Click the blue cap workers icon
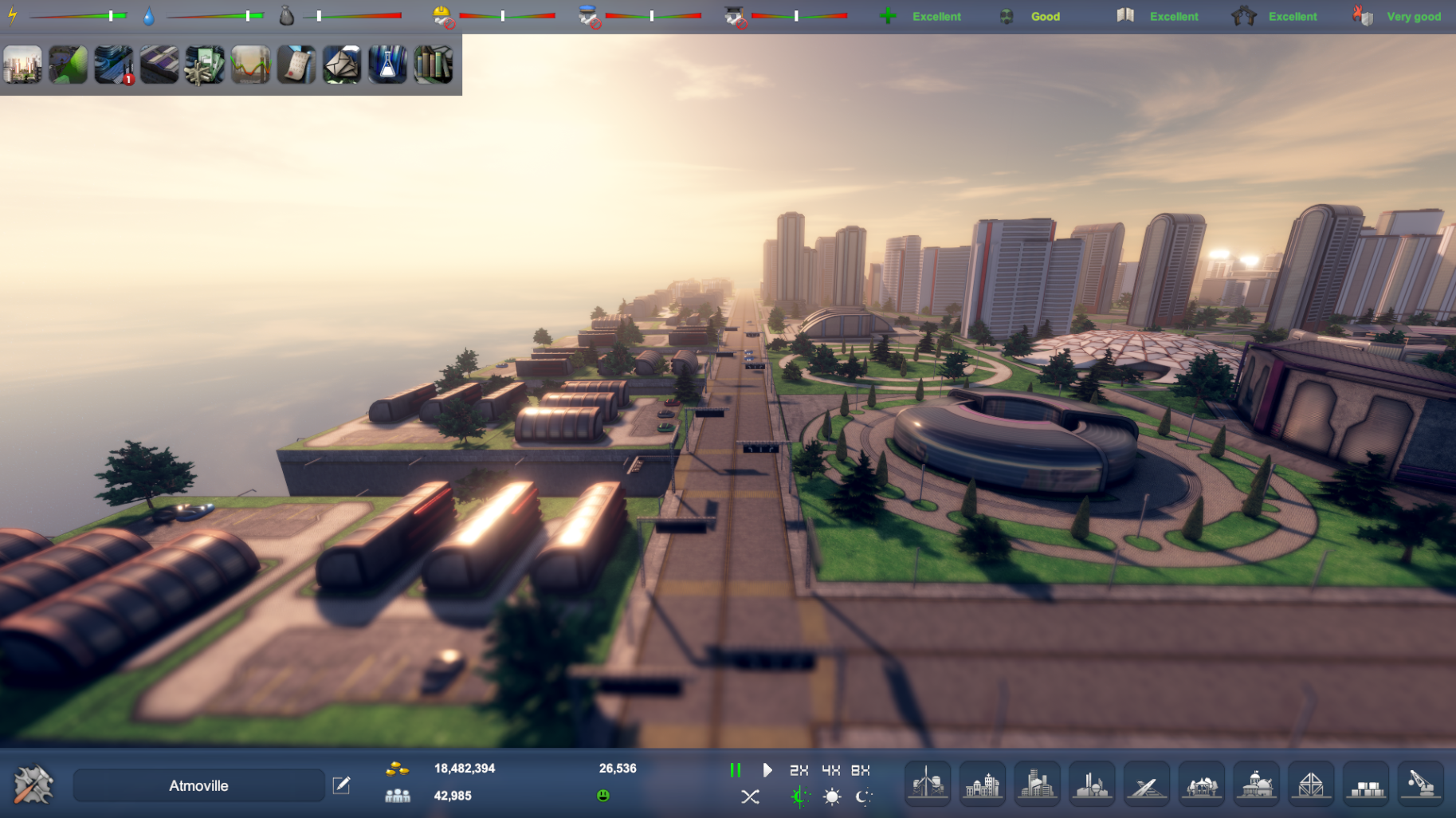Image resolution: width=1456 pixels, height=818 pixels. point(590,16)
